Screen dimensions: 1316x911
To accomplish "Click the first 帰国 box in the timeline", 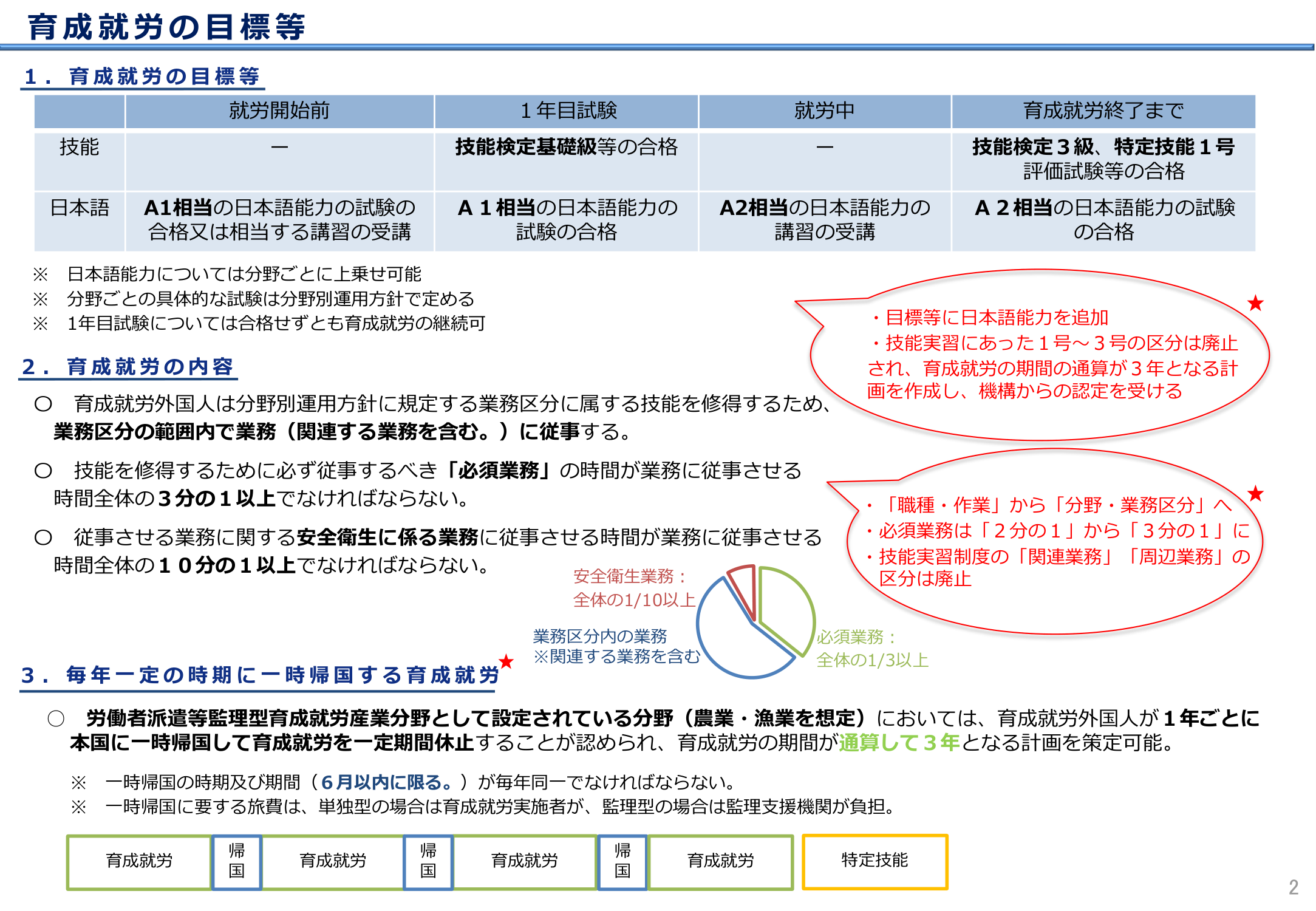I will [236, 861].
